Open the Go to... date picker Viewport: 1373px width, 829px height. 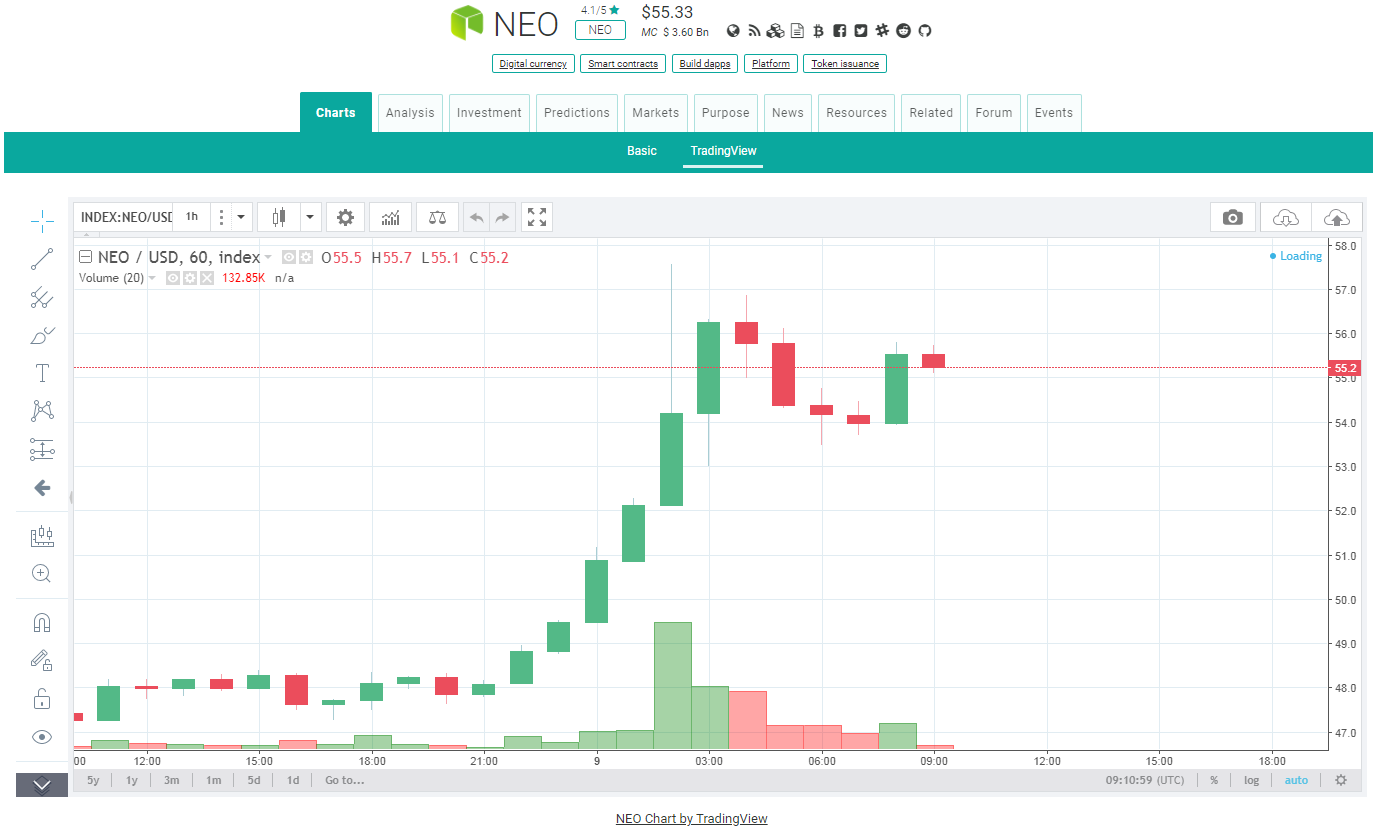[344, 780]
